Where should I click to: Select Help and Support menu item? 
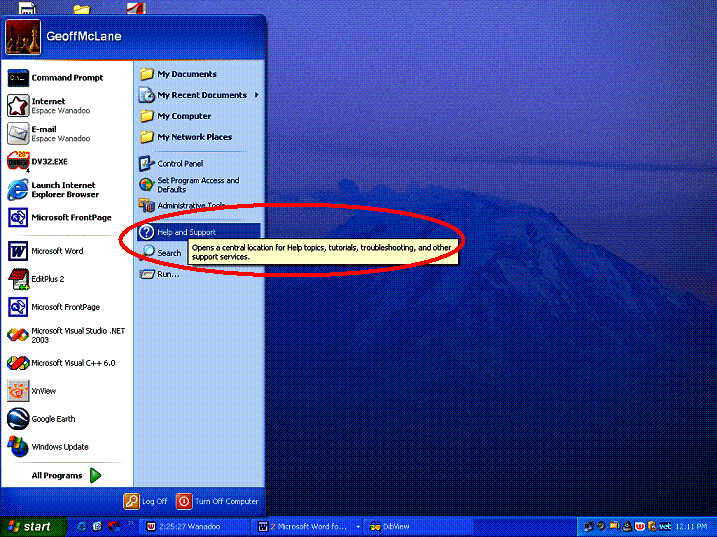point(186,232)
